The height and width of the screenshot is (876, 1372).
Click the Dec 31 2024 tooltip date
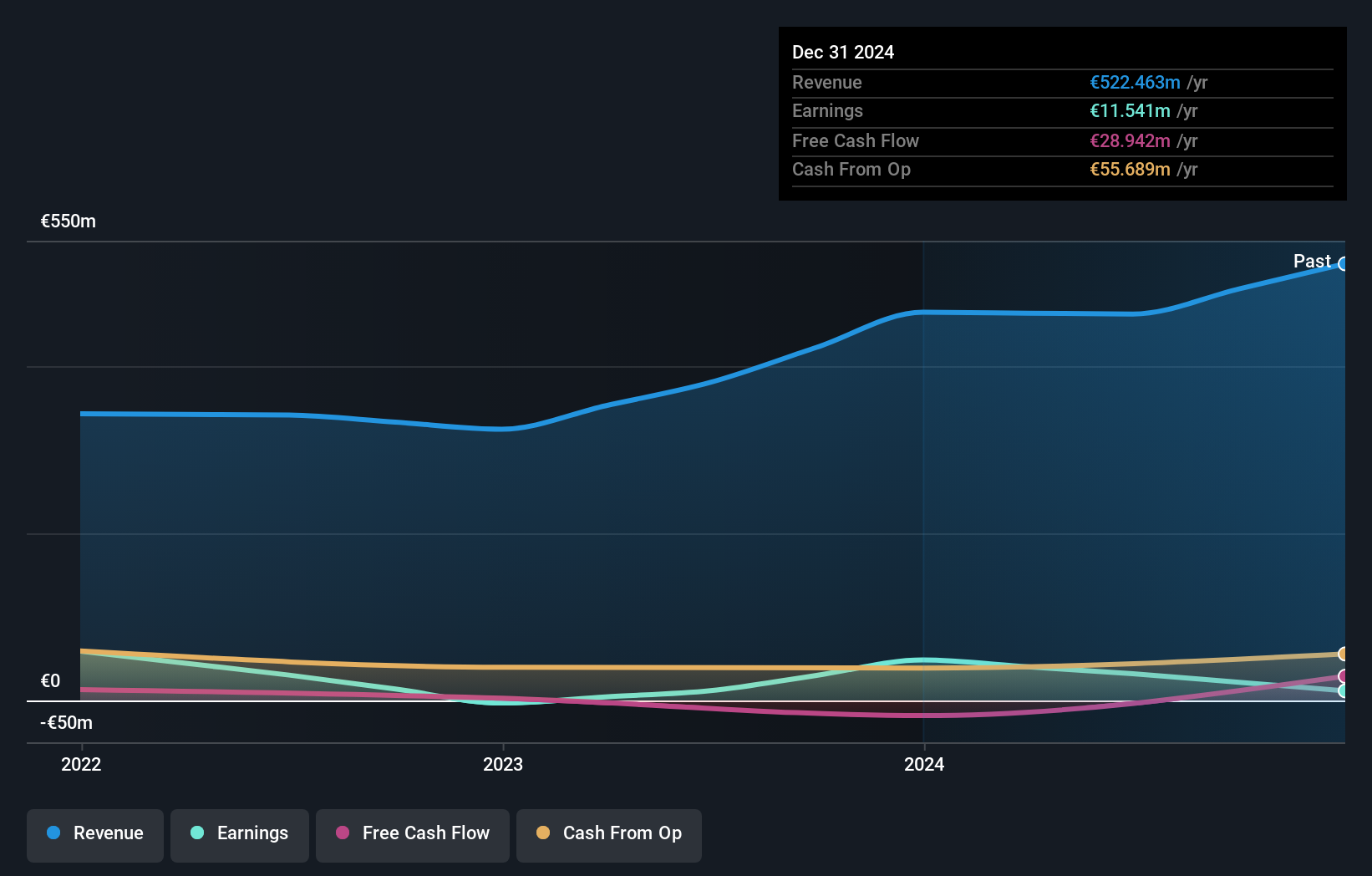point(843,52)
